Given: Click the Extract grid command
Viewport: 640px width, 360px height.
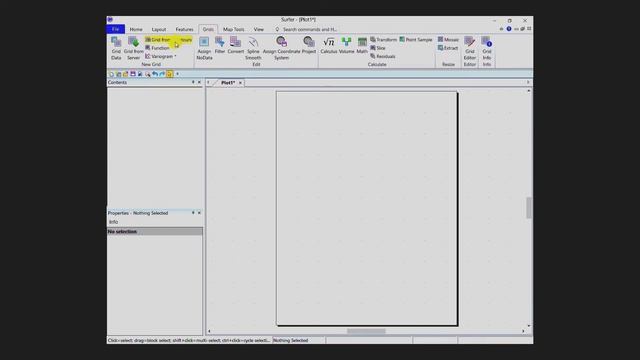Looking at the screenshot, I should (x=448, y=48).
